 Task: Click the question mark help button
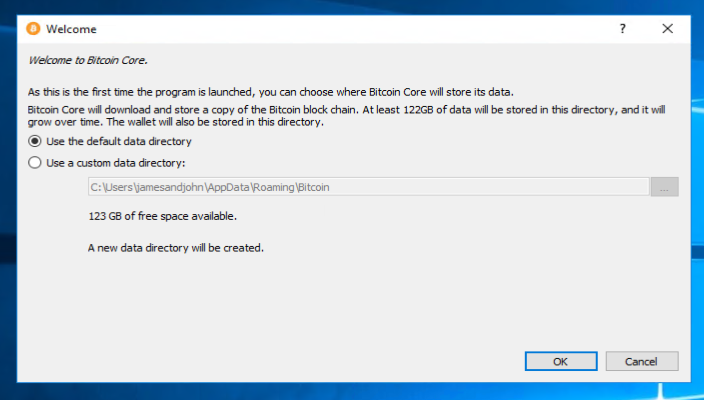(x=623, y=29)
